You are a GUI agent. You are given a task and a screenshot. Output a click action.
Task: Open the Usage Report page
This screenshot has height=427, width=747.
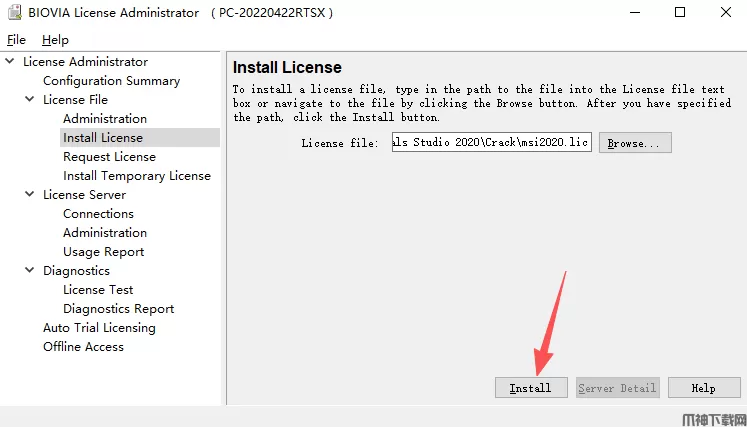click(x=103, y=252)
